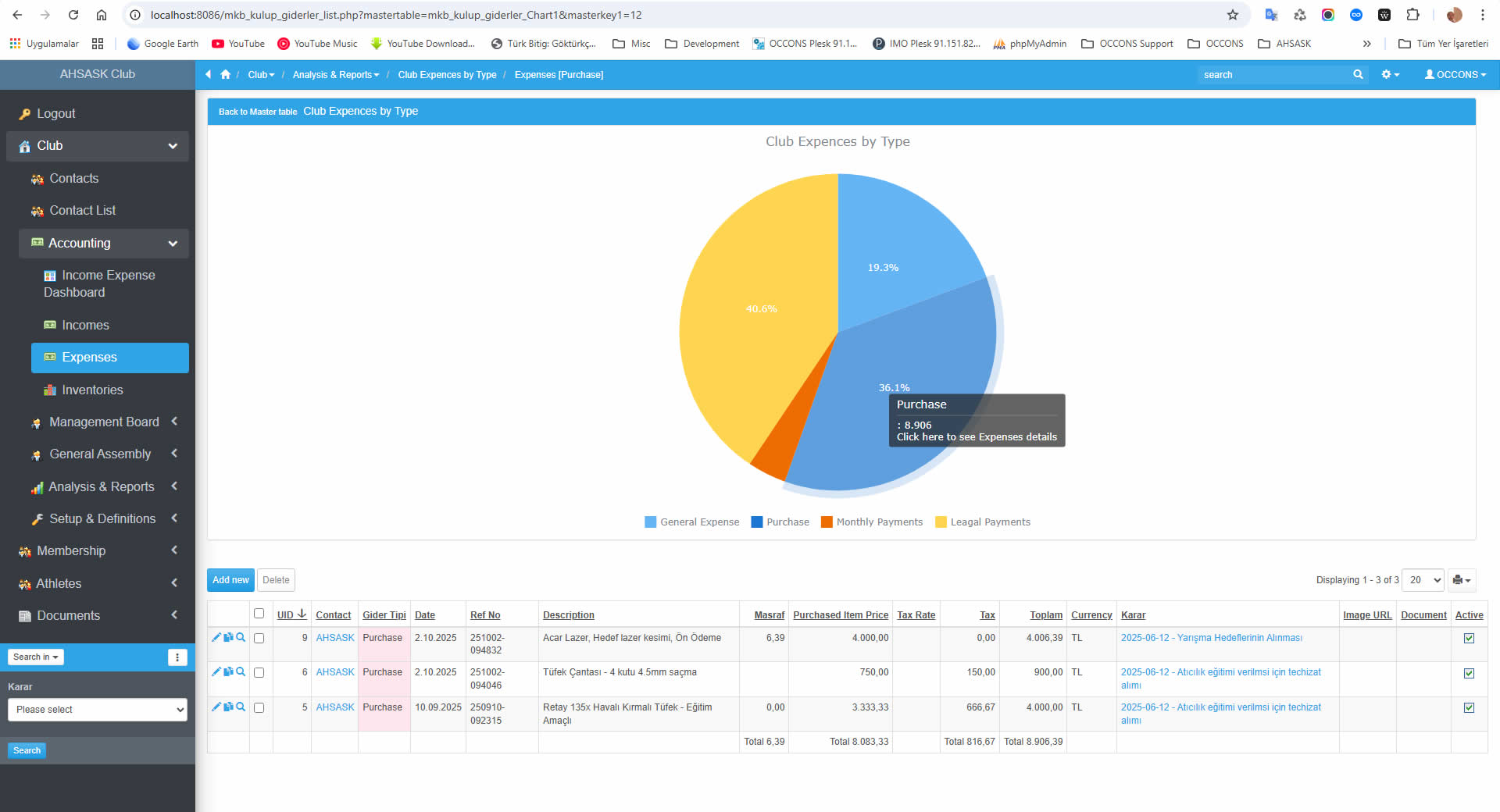Screen dimensions: 1500x812
Task: Click the magnifier view icon for row 6
Action: (x=241, y=671)
